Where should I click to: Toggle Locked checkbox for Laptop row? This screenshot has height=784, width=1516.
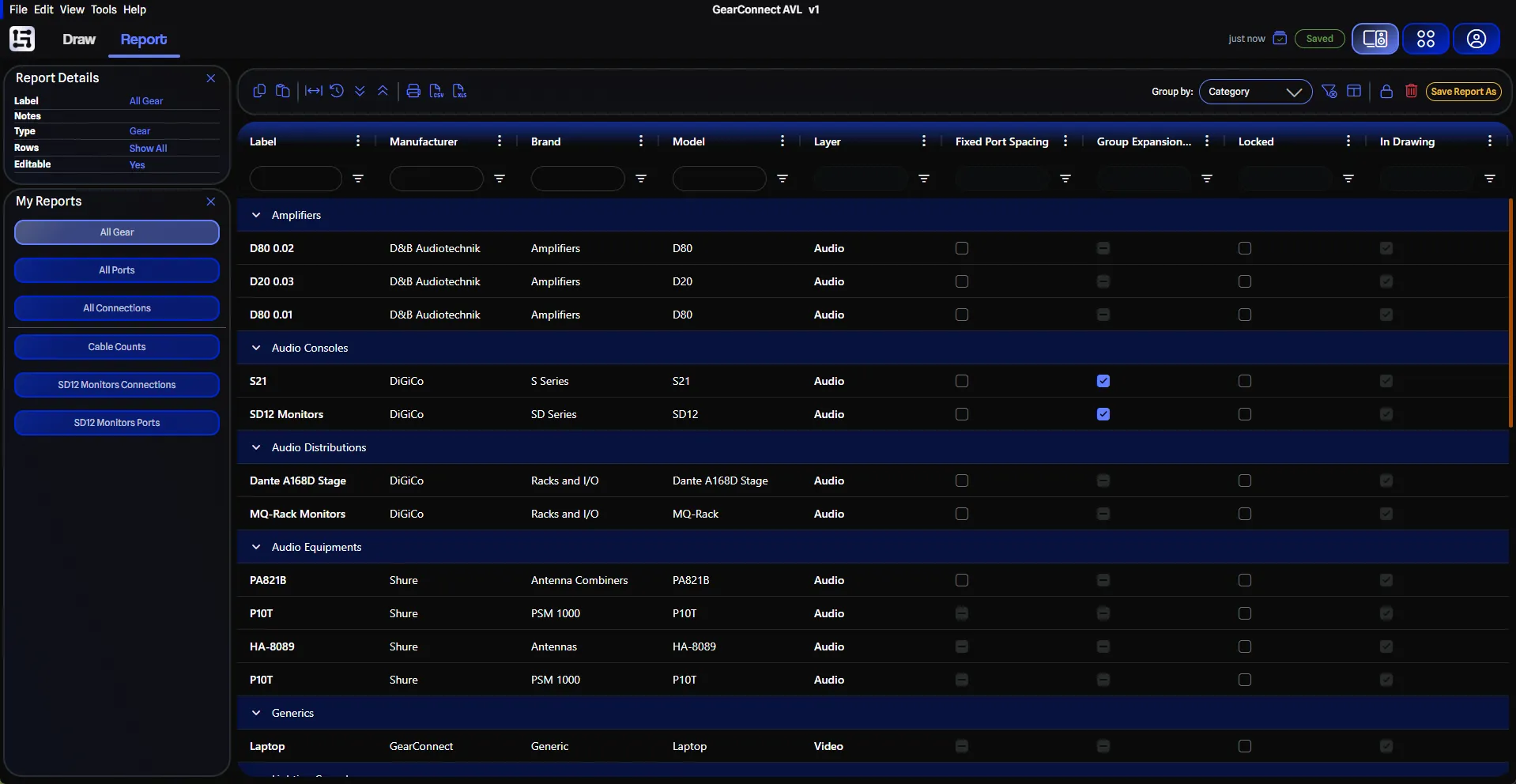pos(1245,746)
